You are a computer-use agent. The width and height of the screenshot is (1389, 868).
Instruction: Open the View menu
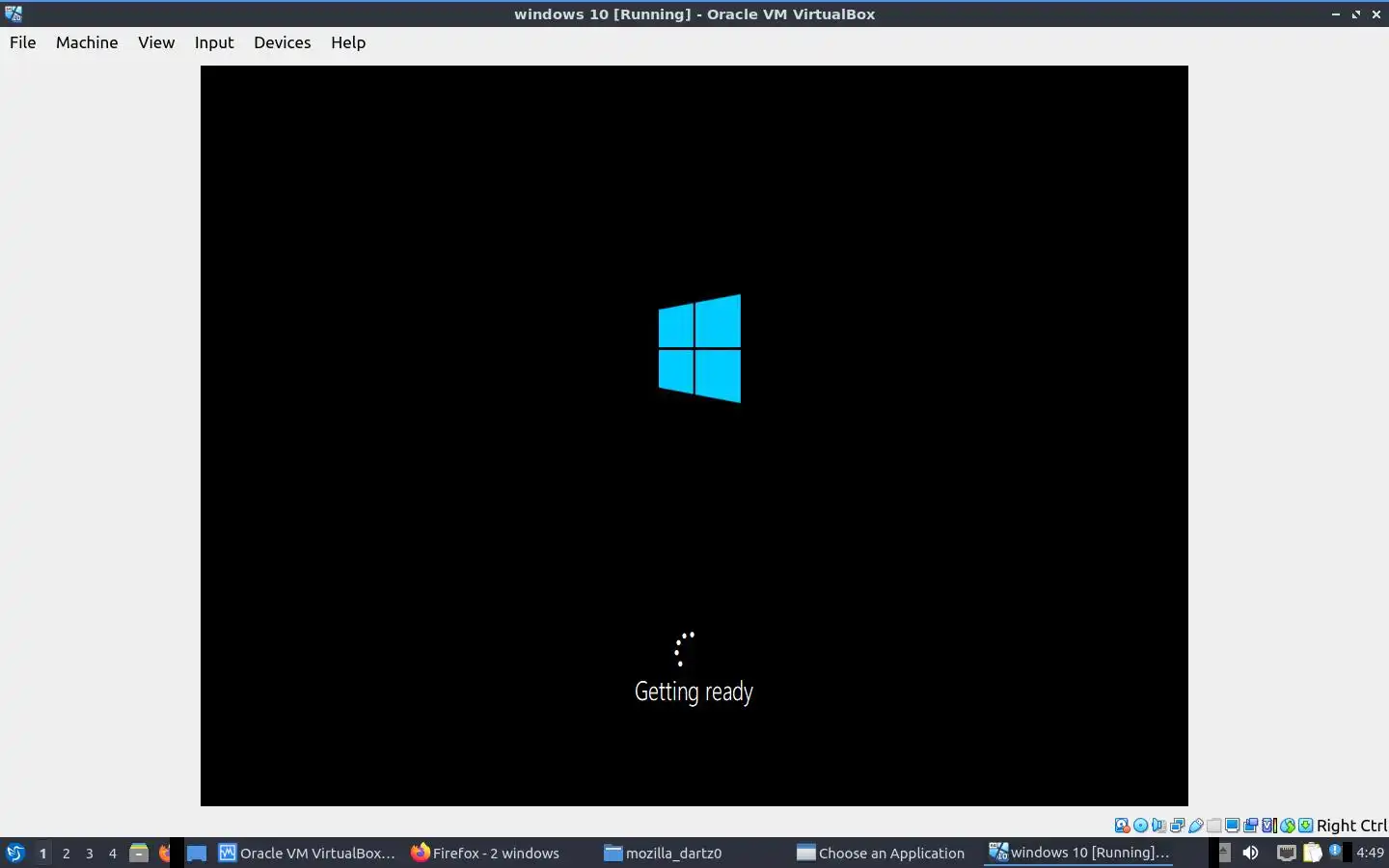156,42
